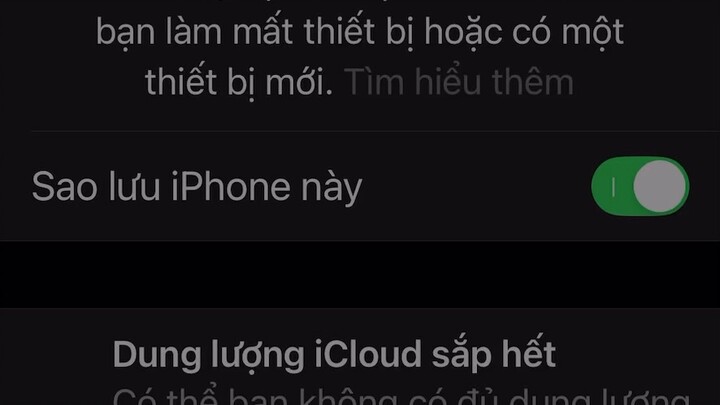The width and height of the screenshot is (720, 405).
Task: Tap the word thêm in the gray link
Action: pyautogui.click(x=533, y=82)
